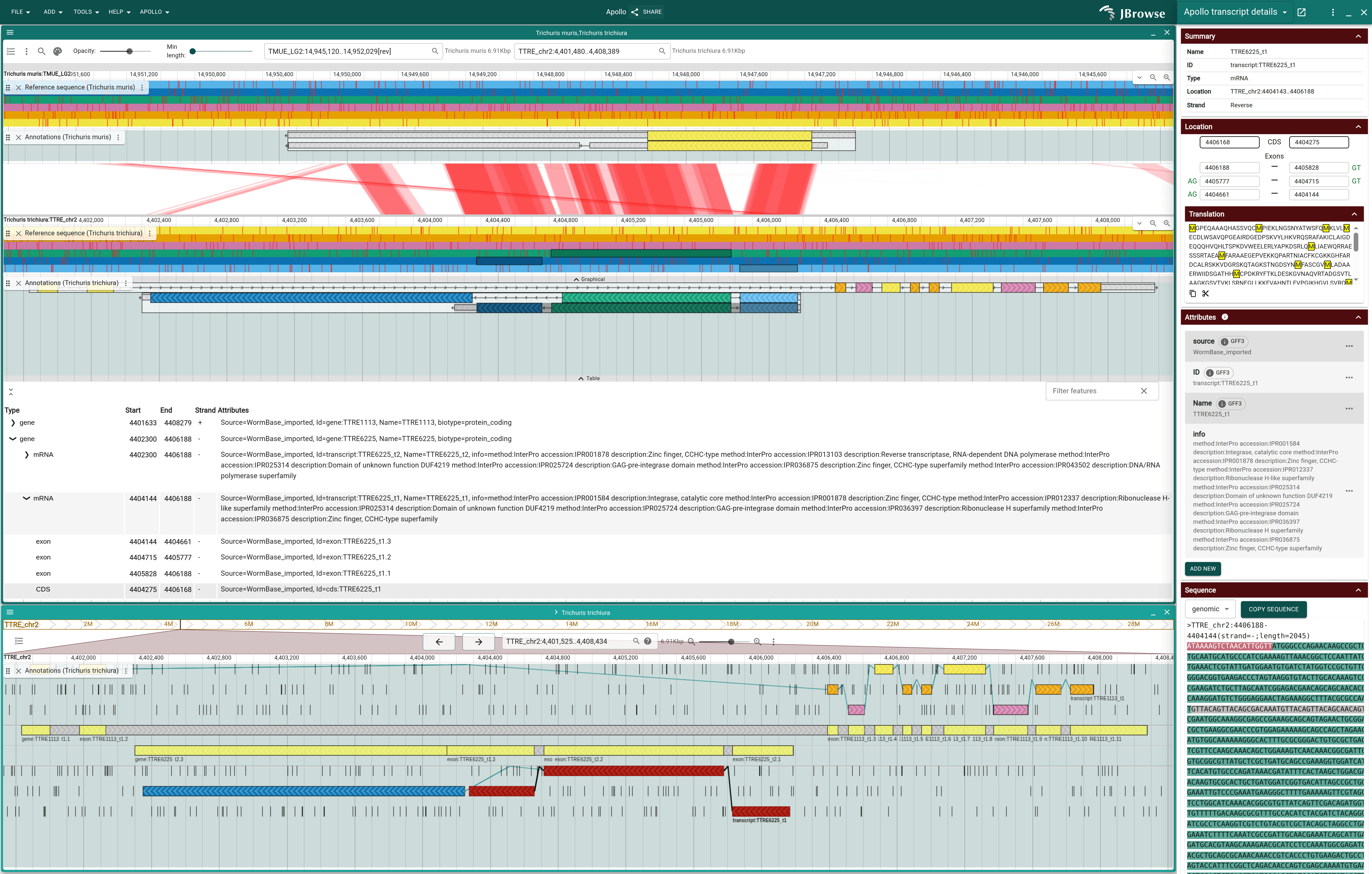Viewport: 1372px width, 874px height.
Task: Clear the Filter features field
Action: pyautogui.click(x=1144, y=391)
